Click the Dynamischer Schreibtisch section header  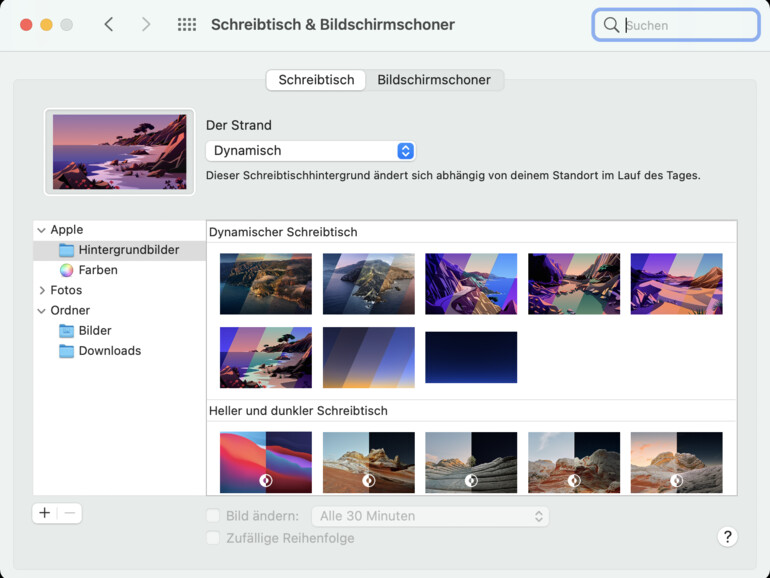283,232
